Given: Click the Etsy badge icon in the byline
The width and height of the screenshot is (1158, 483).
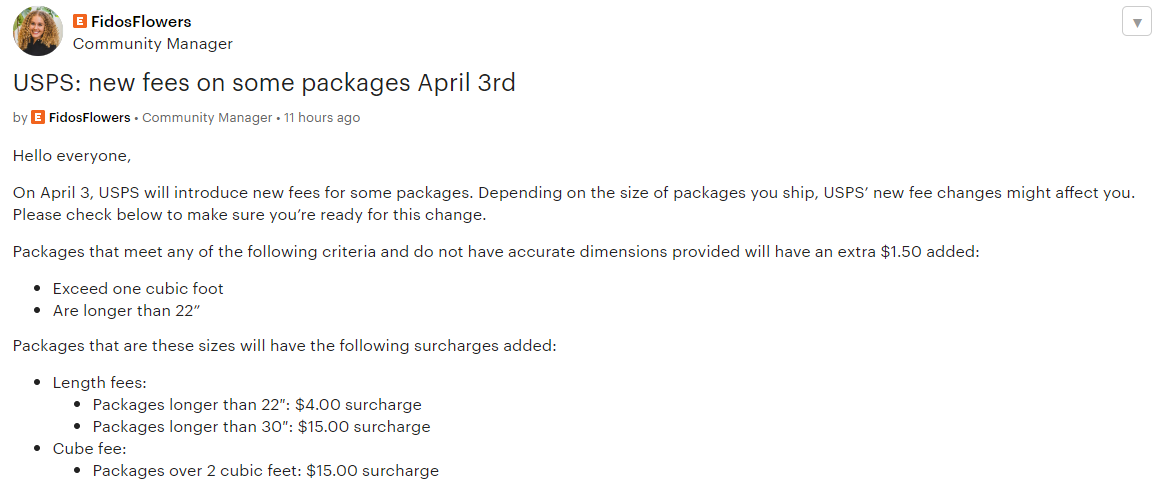Looking at the screenshot, I should [38, 117].
